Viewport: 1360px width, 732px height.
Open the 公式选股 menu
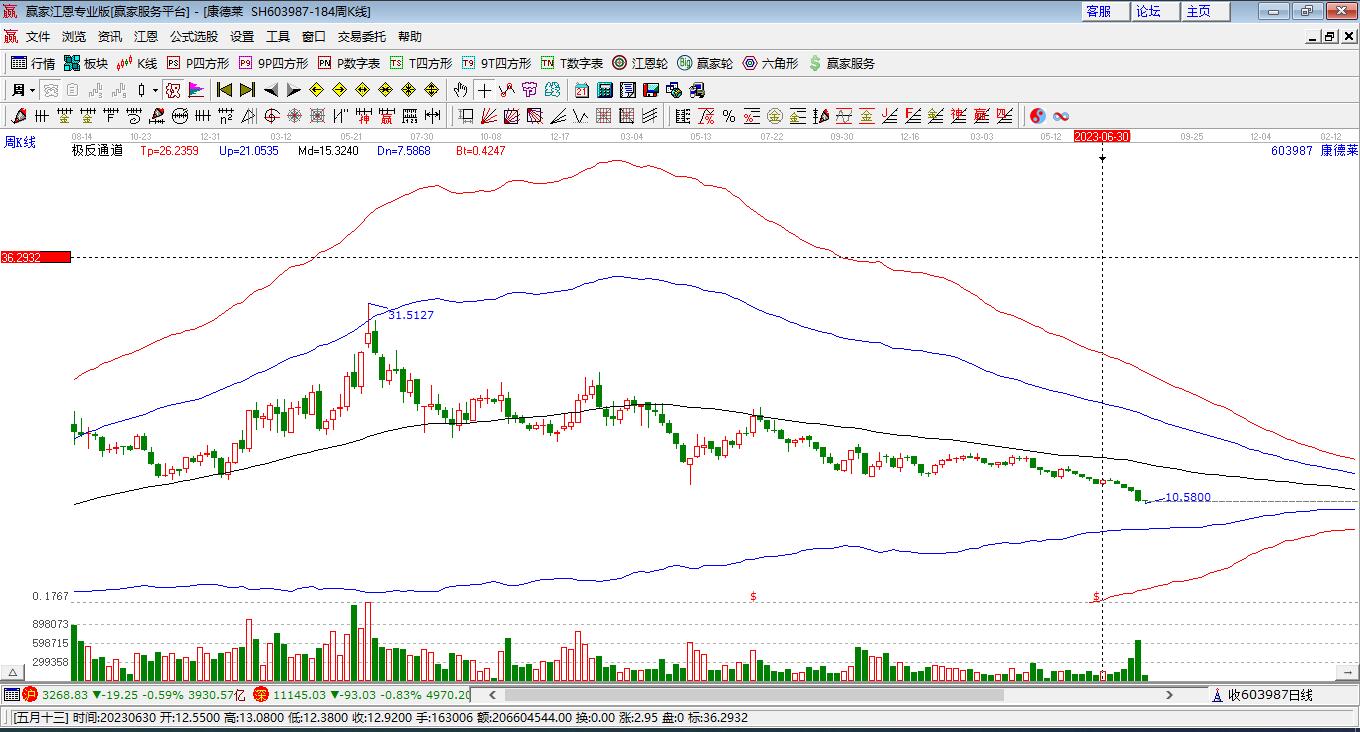[193, 36]
